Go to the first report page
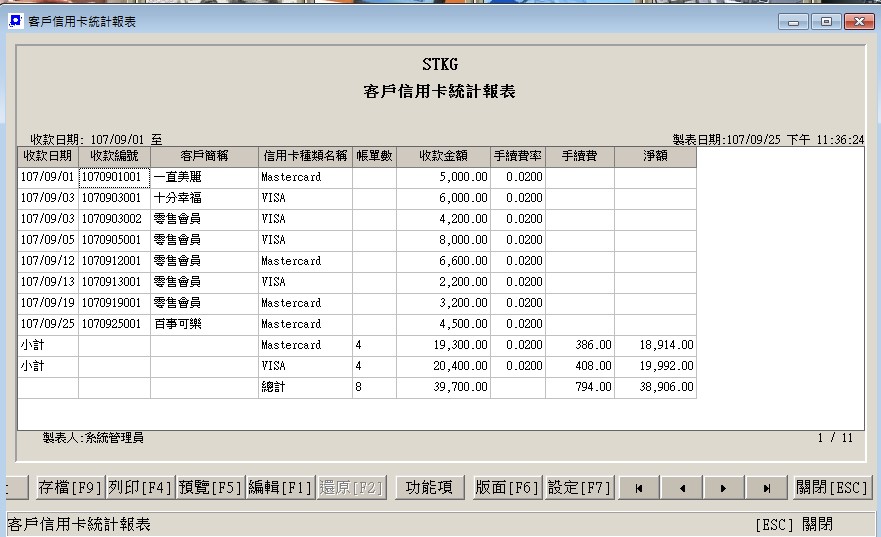Screen dimensions: 881x537 639,488
